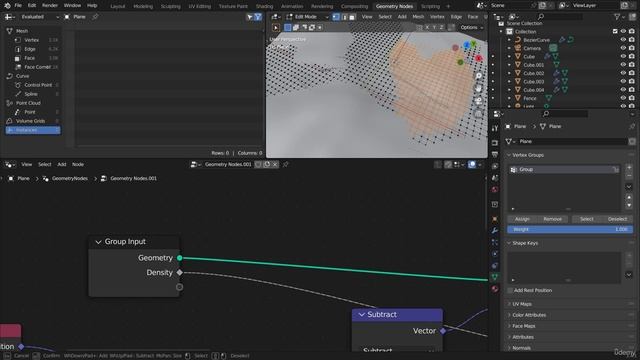Click the Blender logo in top bar

7,6
